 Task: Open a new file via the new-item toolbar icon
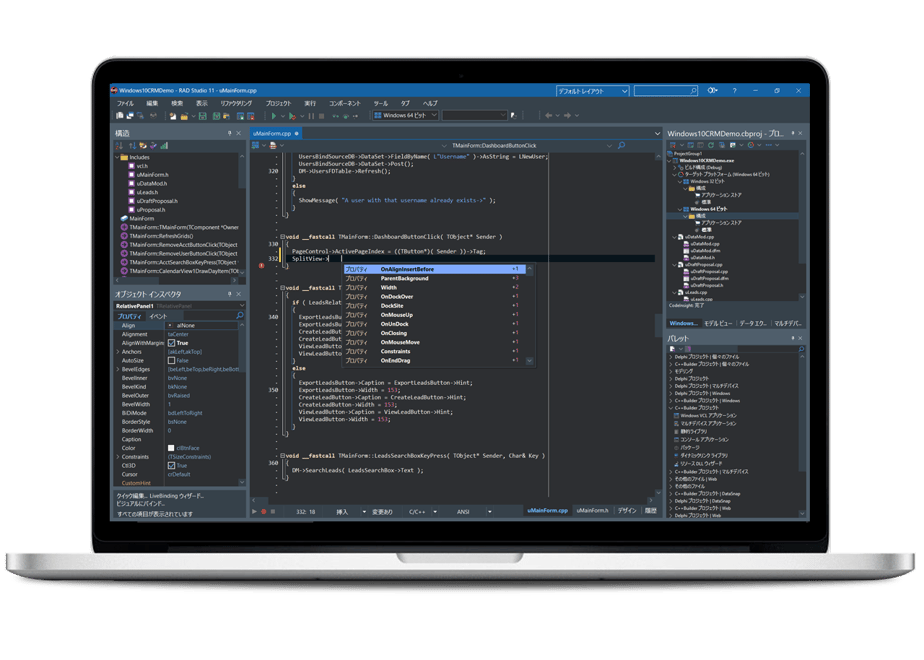point(172,115)
